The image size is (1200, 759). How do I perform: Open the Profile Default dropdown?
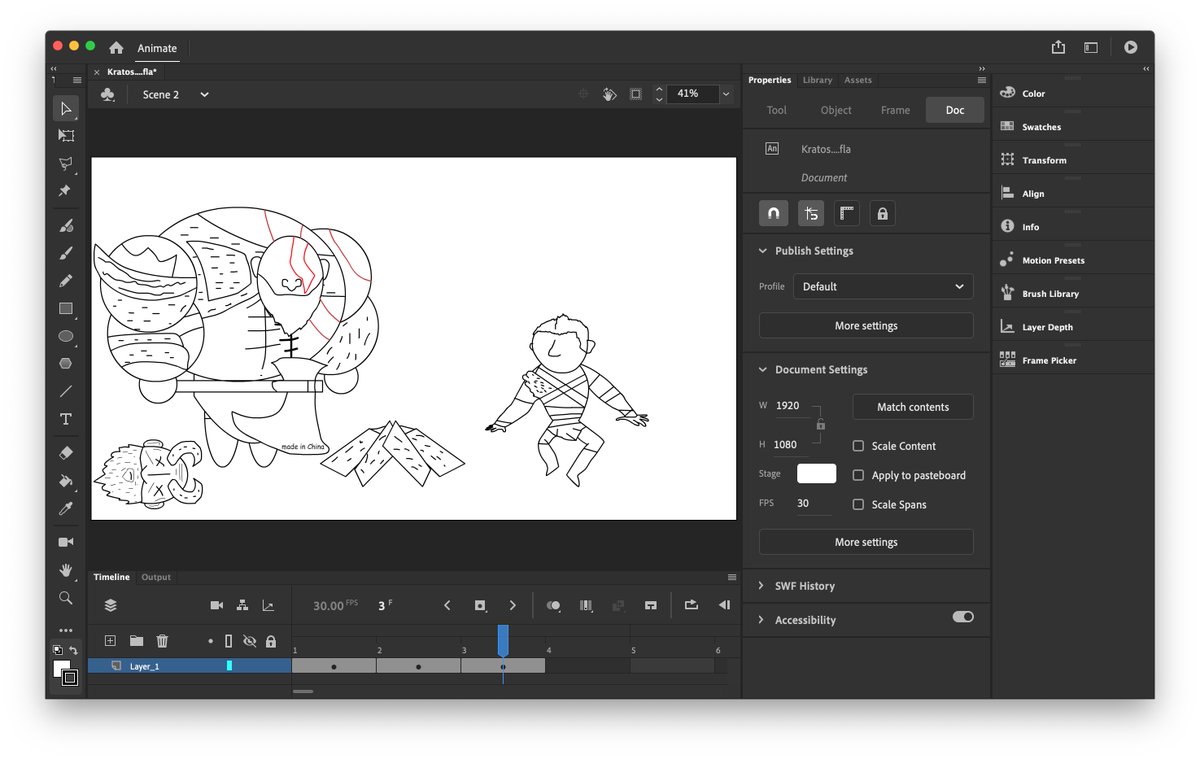pos(883,286)
